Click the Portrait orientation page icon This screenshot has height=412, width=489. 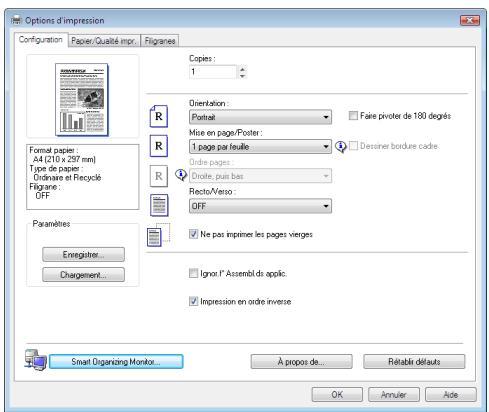point(159,116)
